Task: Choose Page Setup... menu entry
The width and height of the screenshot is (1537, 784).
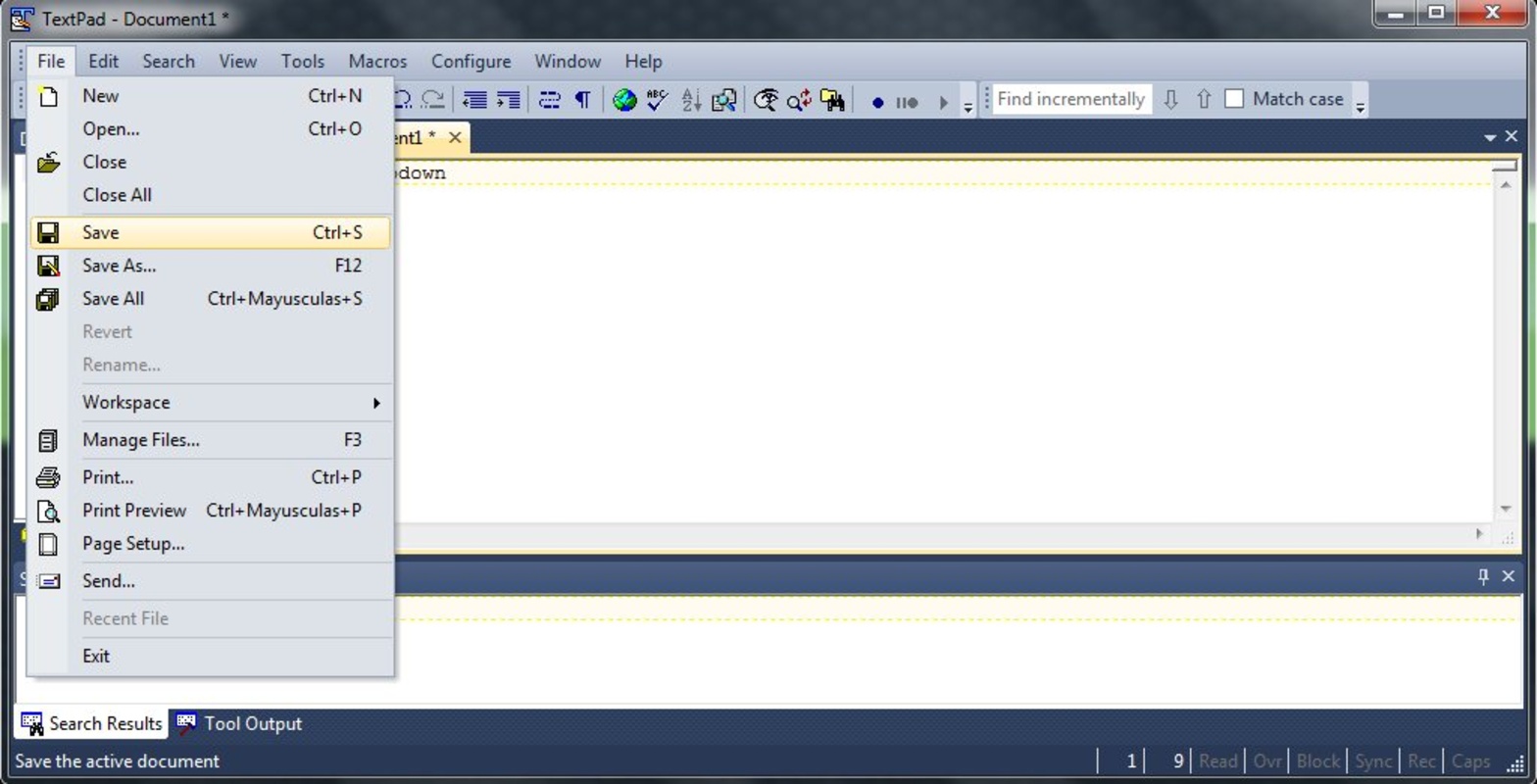Action: coord(211,544)
